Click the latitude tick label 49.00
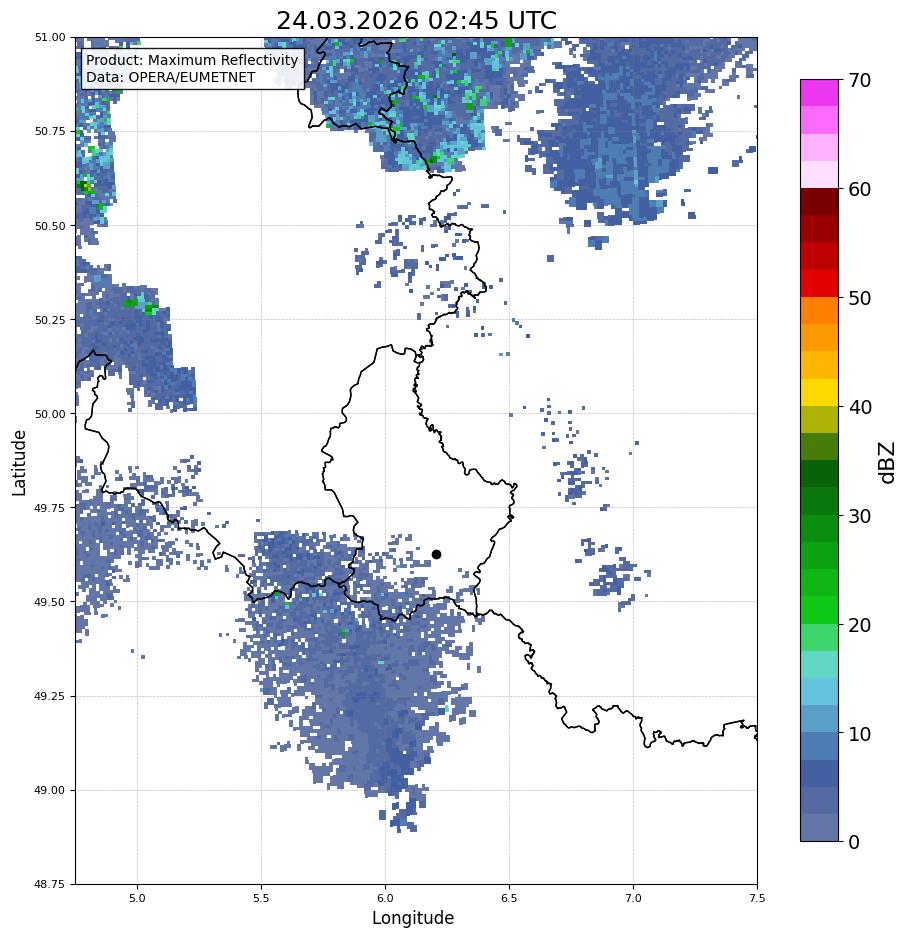908x937 pixels. click(50, 791)
